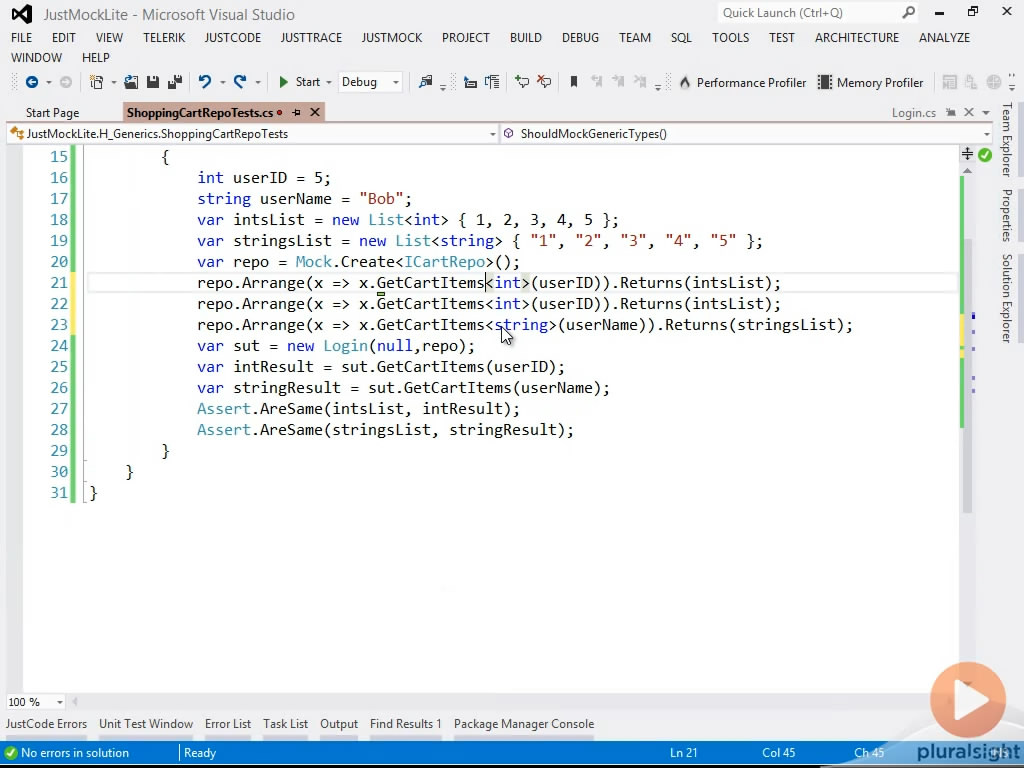
Task: Open the FILE menu
Action: (x=22, y=38)
